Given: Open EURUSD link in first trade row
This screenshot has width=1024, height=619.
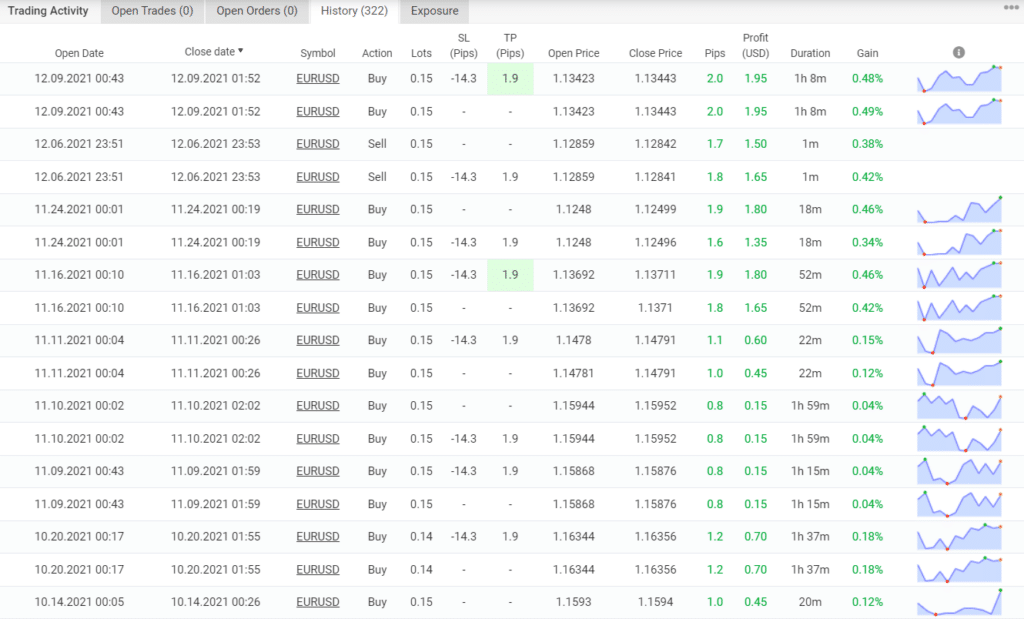Looking at the screenshot, I should click(317, 79).
